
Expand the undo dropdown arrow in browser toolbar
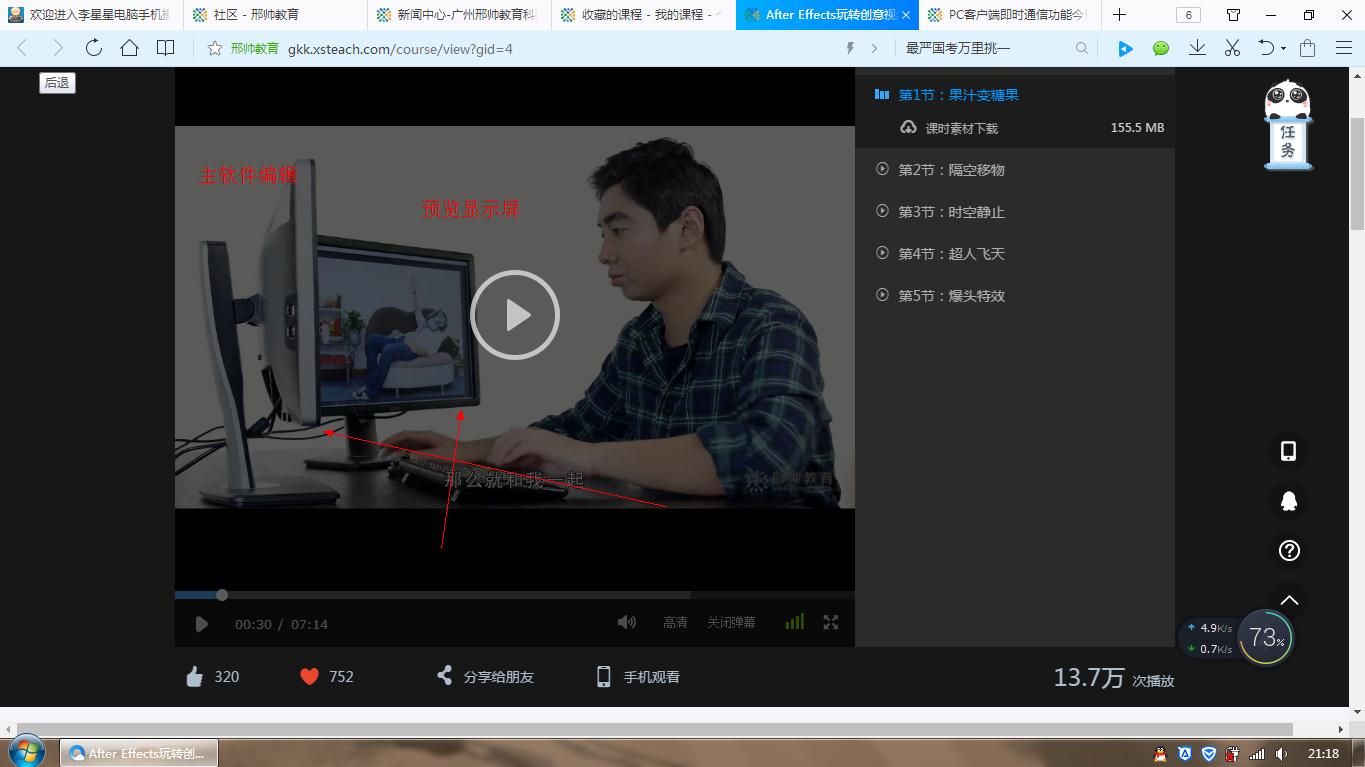click(1283, 49)
